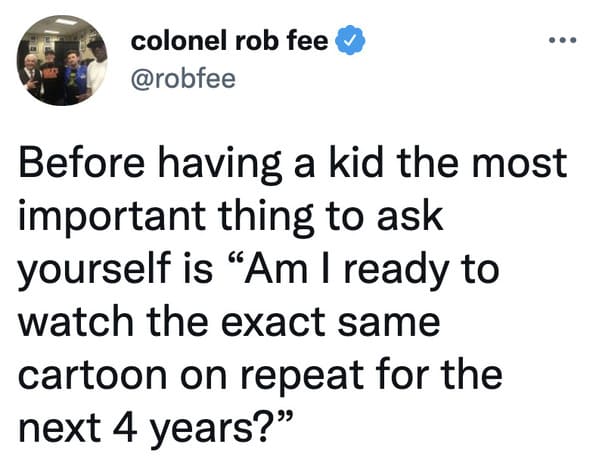
Task: Open colonel rob fee's profile picture
Action: (62, 60)
